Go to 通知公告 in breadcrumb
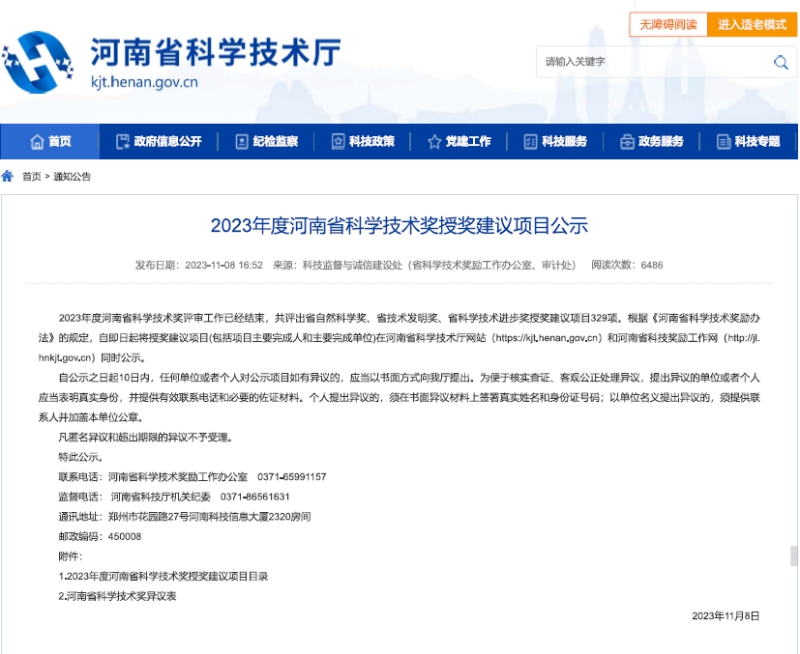Image resolution: width=800 pixels, height=654 pixels. (72, 177)
